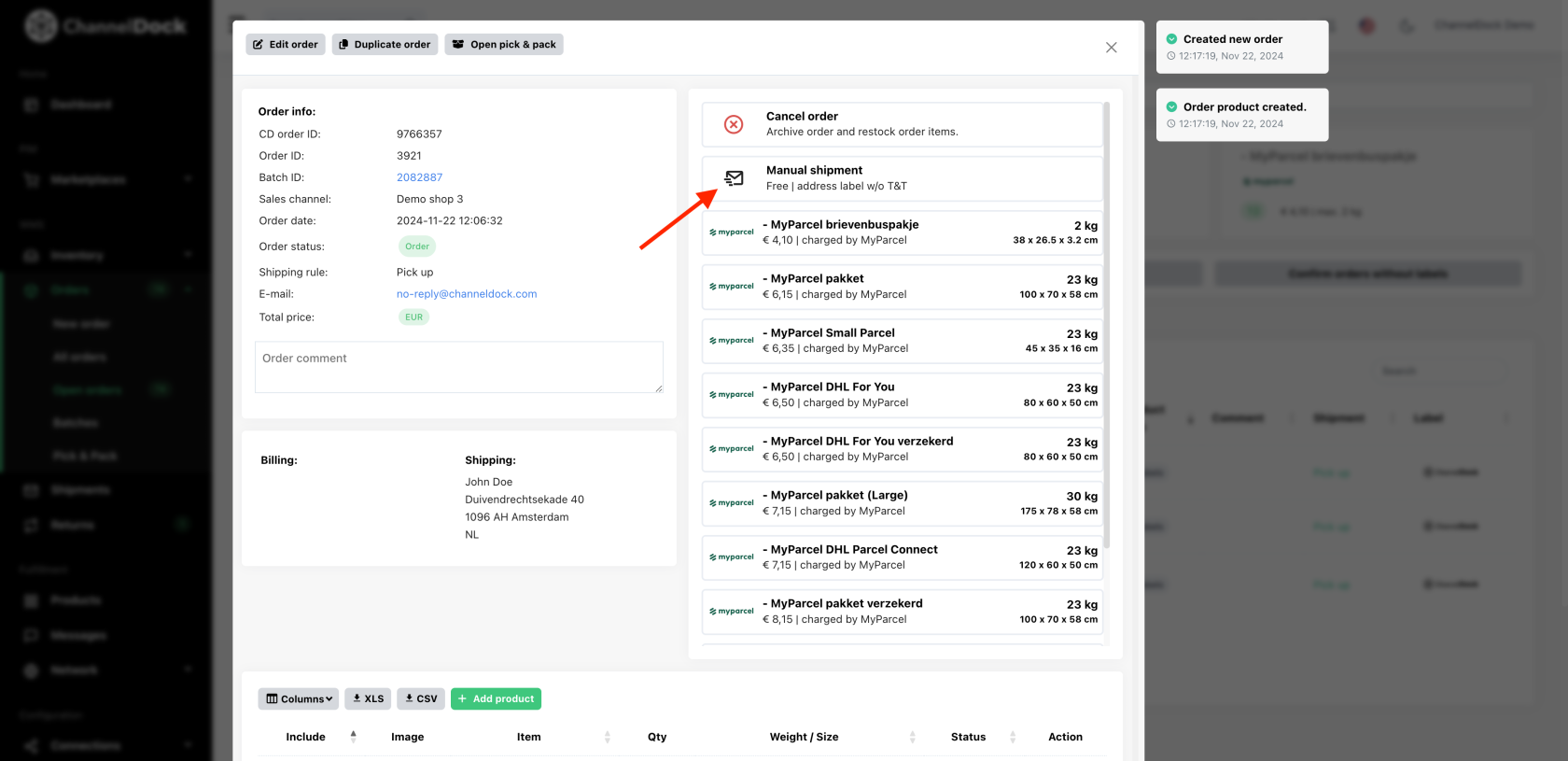Click the green Order status badge

click(x=417, y=247)
